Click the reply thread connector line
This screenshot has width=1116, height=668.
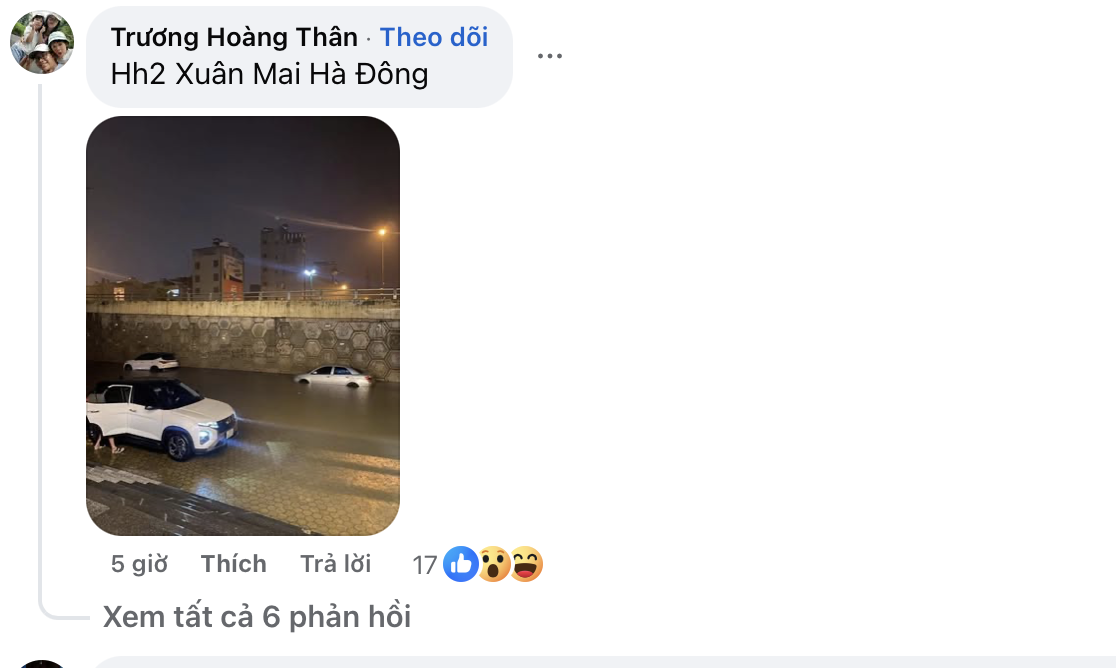(41, 349)
